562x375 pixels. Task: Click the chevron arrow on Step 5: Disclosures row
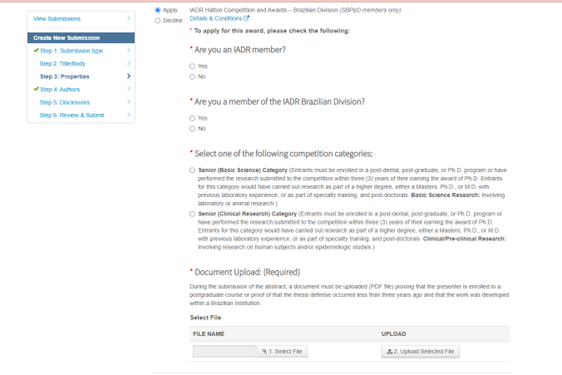129,102
